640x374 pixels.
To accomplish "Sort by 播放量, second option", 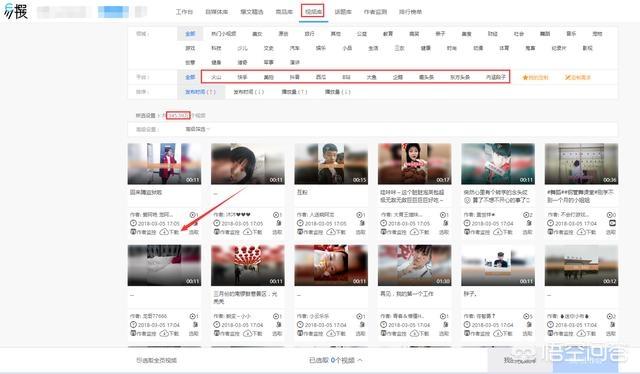I will [338, 92].
